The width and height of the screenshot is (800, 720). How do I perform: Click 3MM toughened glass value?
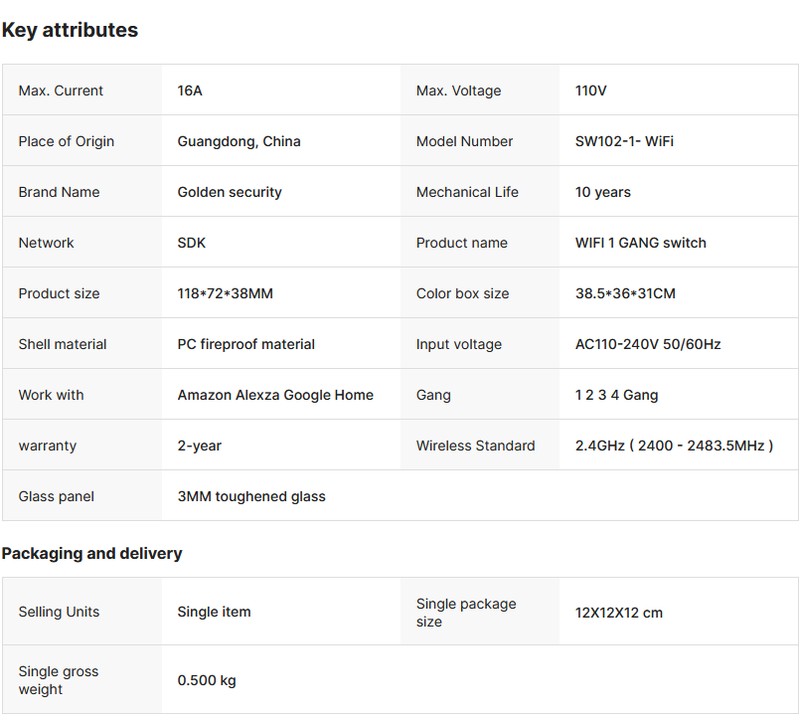(x=251, y=496)
